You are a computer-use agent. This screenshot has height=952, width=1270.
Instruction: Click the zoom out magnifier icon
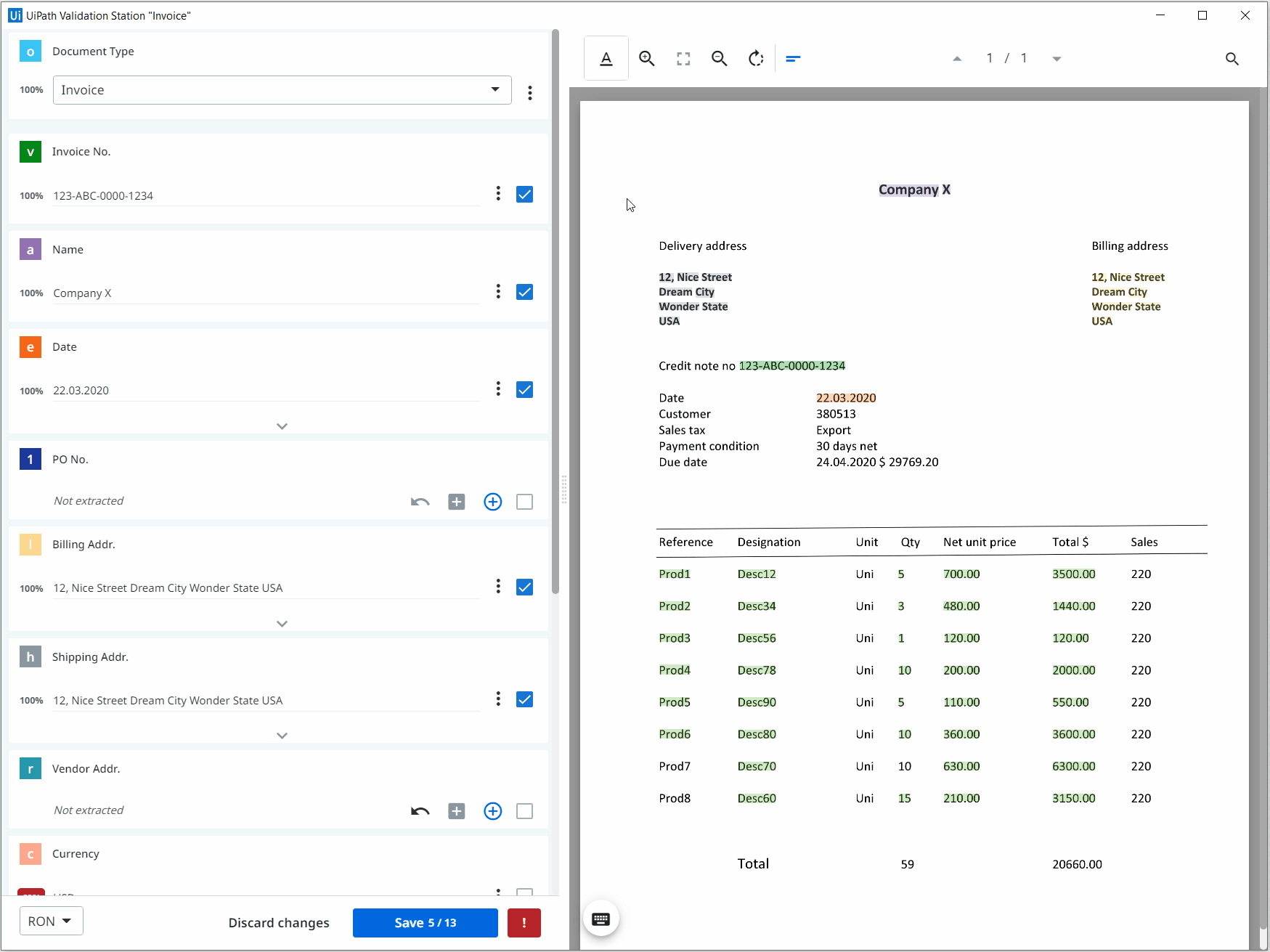(719, 59)
